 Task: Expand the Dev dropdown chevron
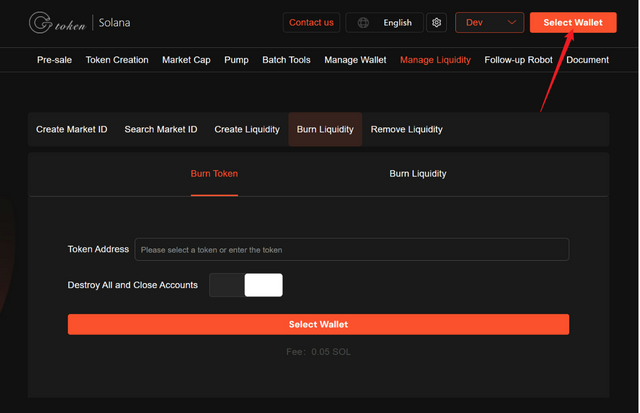(511, 22)
